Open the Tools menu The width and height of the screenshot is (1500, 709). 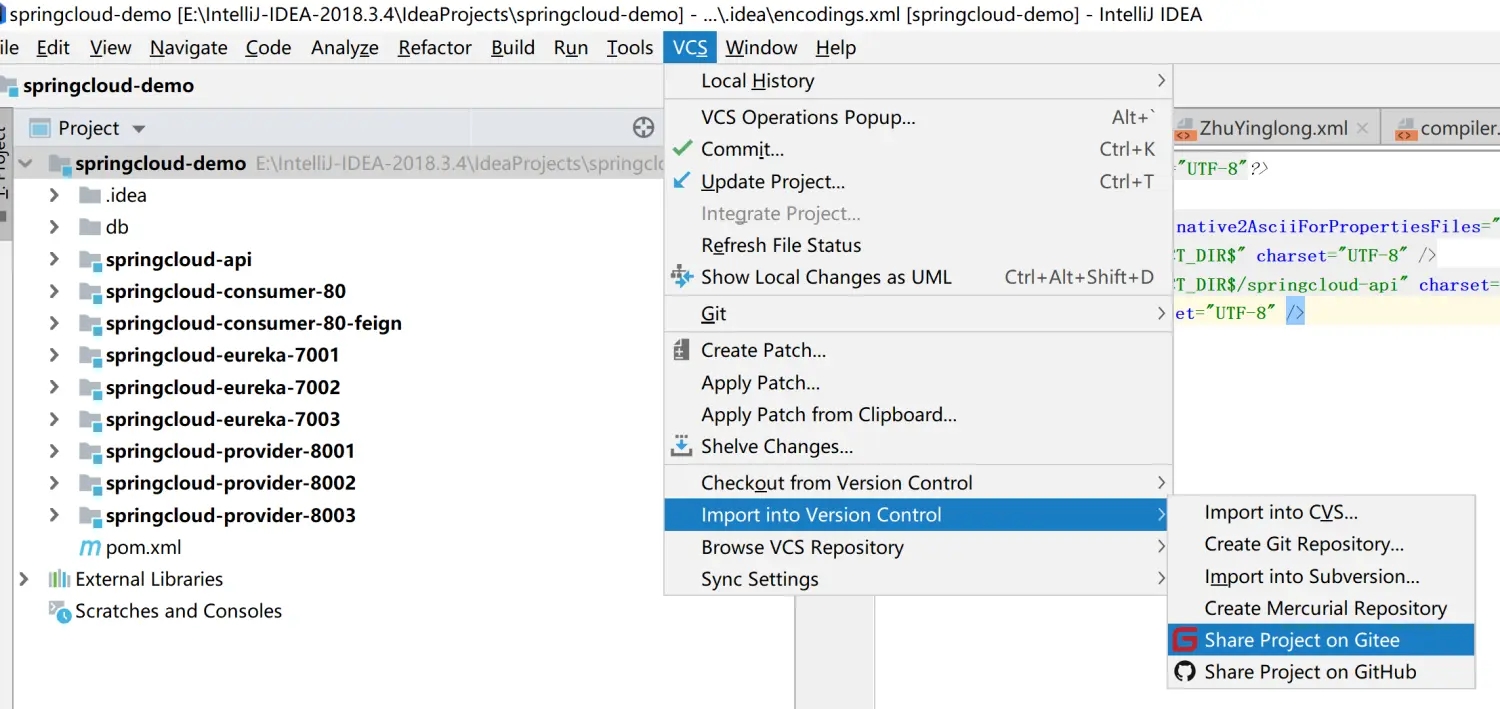point(630,48)
